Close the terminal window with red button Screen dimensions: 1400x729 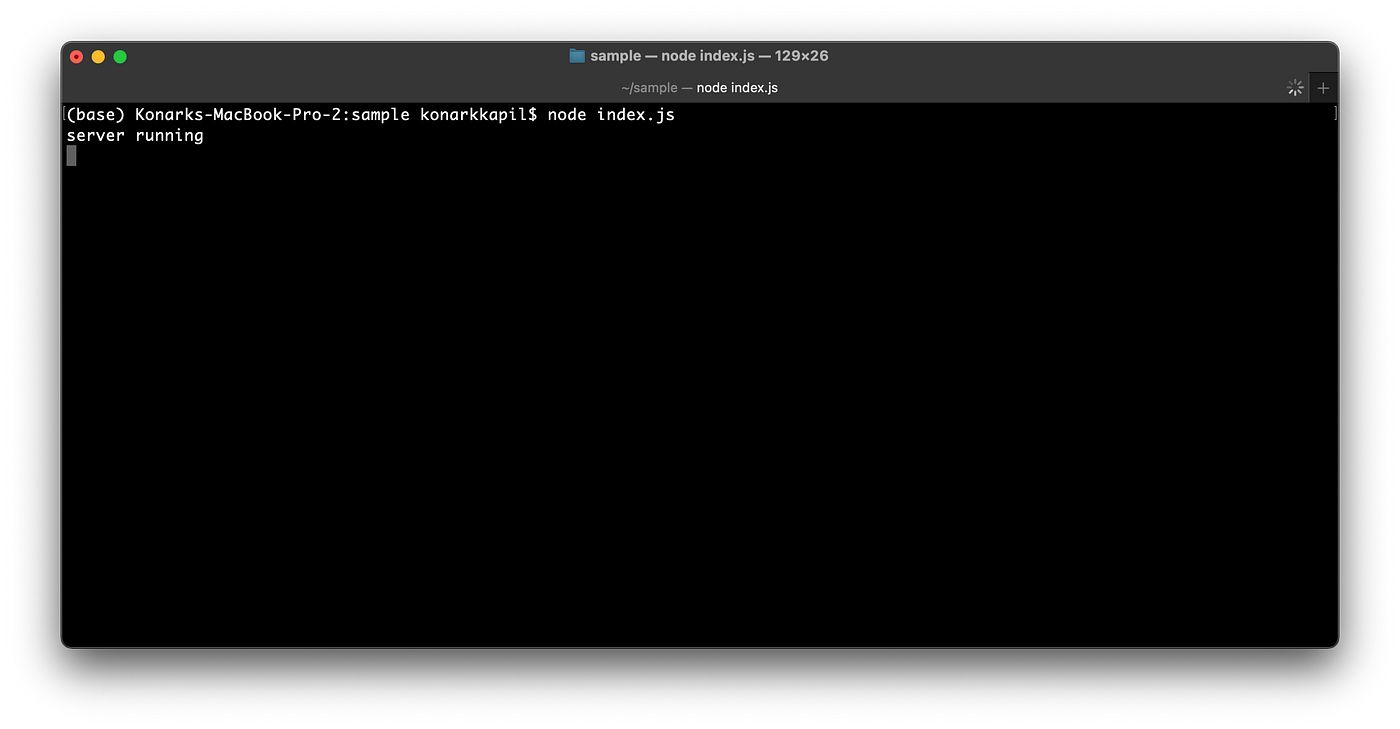point(77,57)
